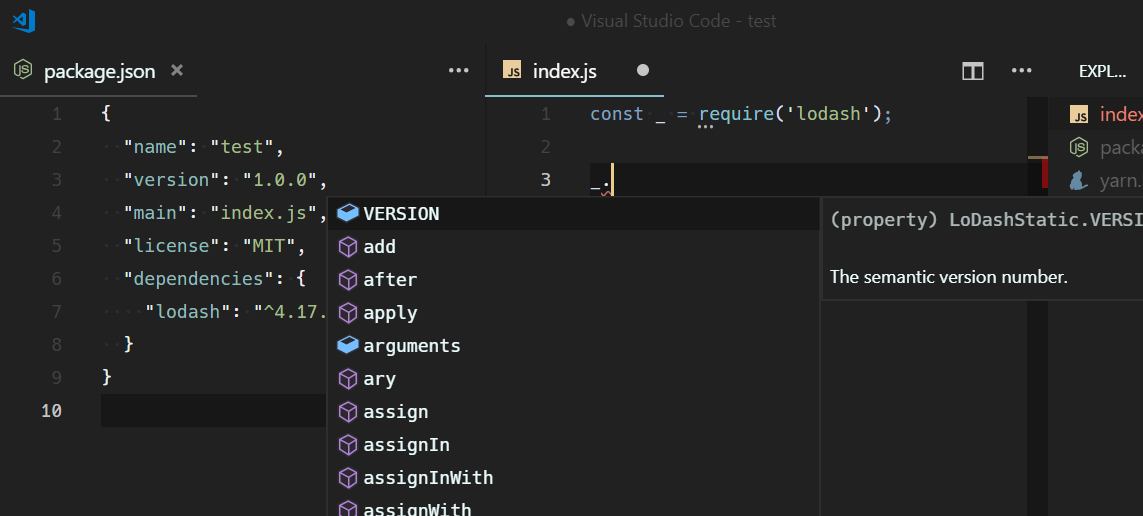This screenshot has height=516, width=1143.
Task: Open package.json in the Explorer file list
Action: coord(1096,147)
